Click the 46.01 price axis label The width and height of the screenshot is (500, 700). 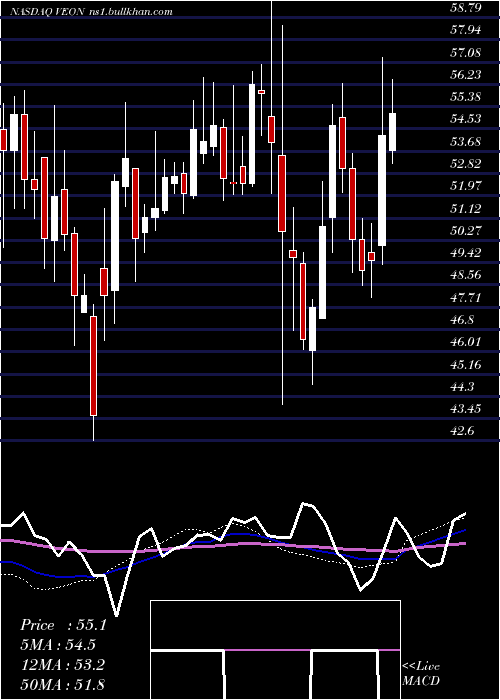[466, 342]
